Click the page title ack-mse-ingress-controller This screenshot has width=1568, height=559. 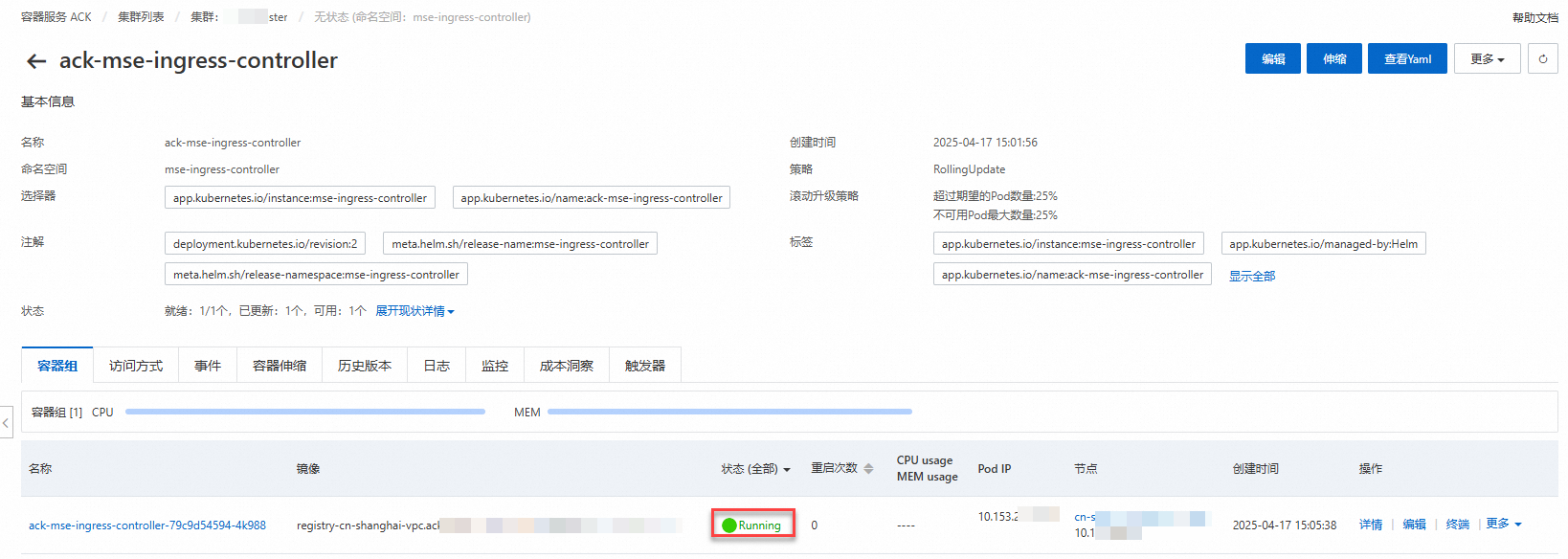198,60
